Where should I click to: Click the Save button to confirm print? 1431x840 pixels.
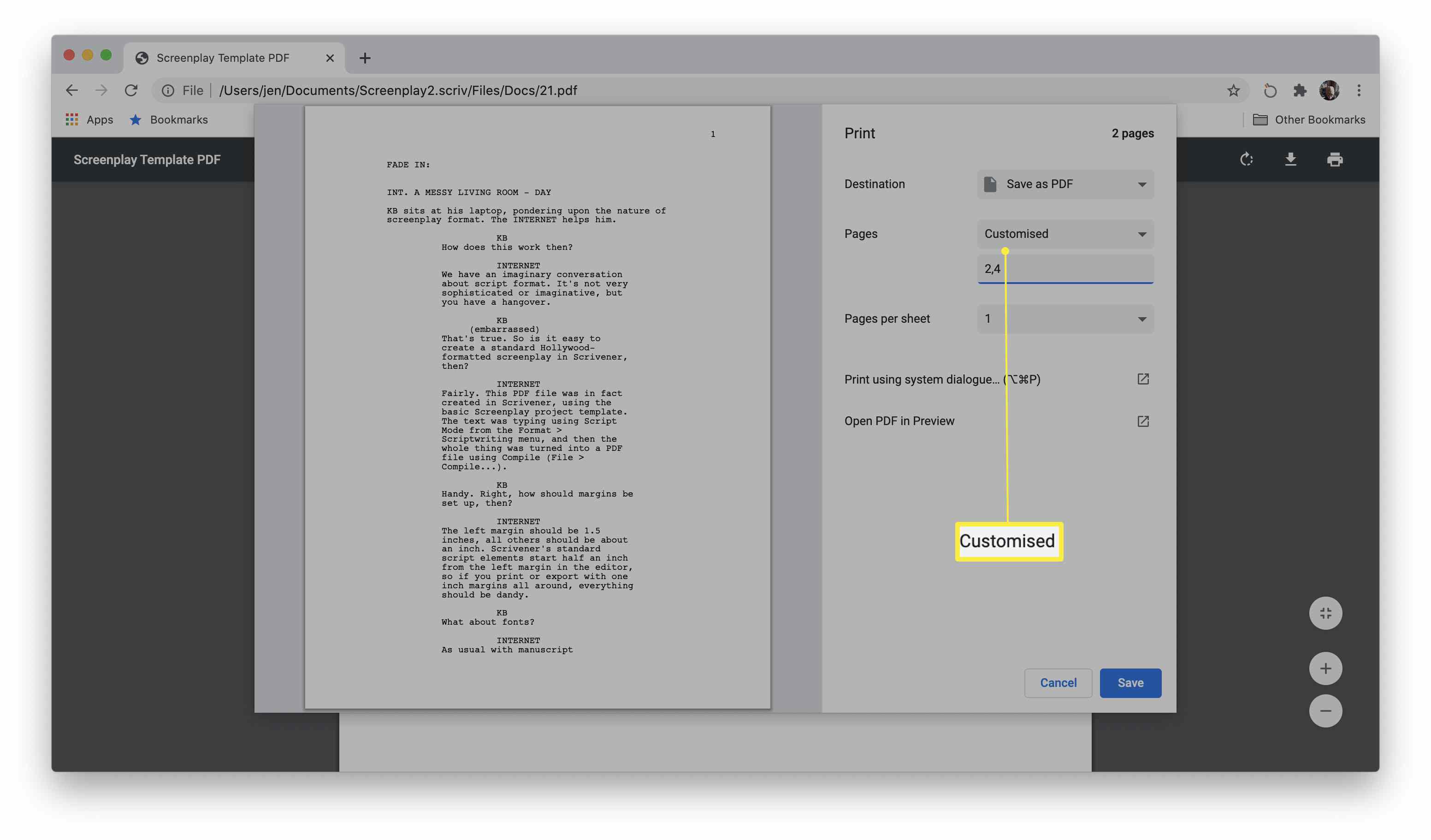pos(1130,682)
